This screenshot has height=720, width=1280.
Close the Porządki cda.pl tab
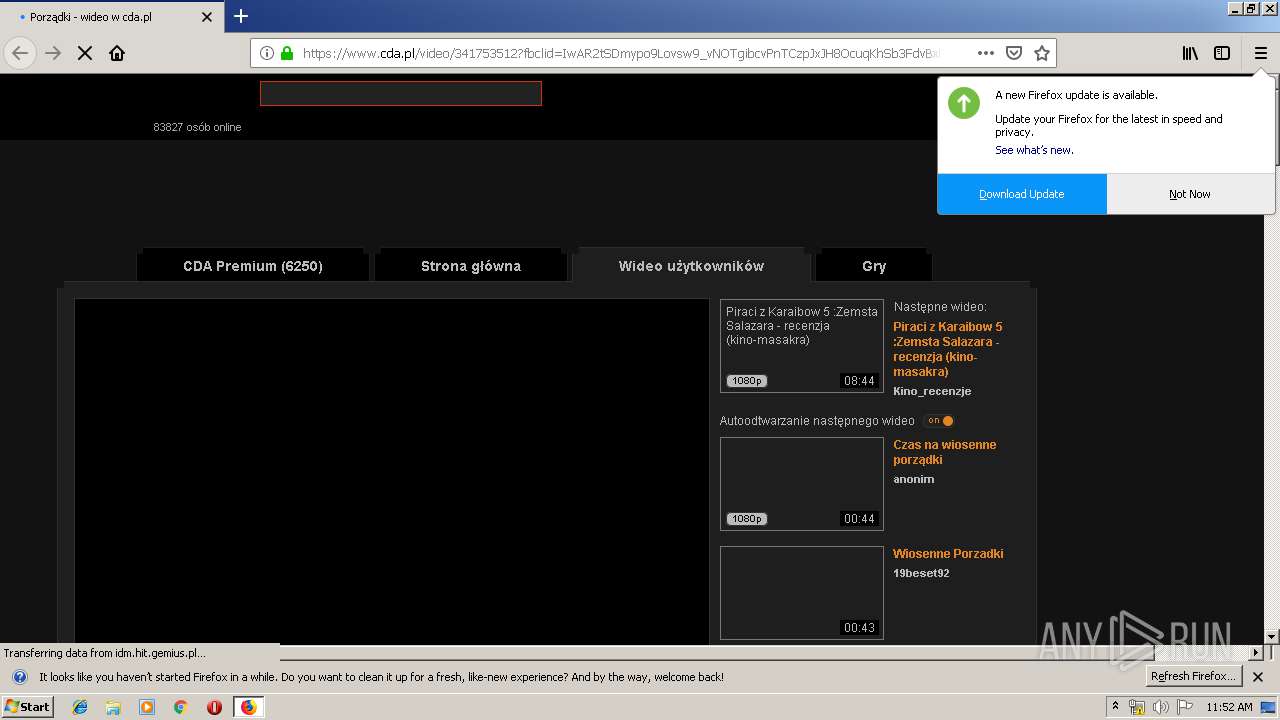click(207, 17)
